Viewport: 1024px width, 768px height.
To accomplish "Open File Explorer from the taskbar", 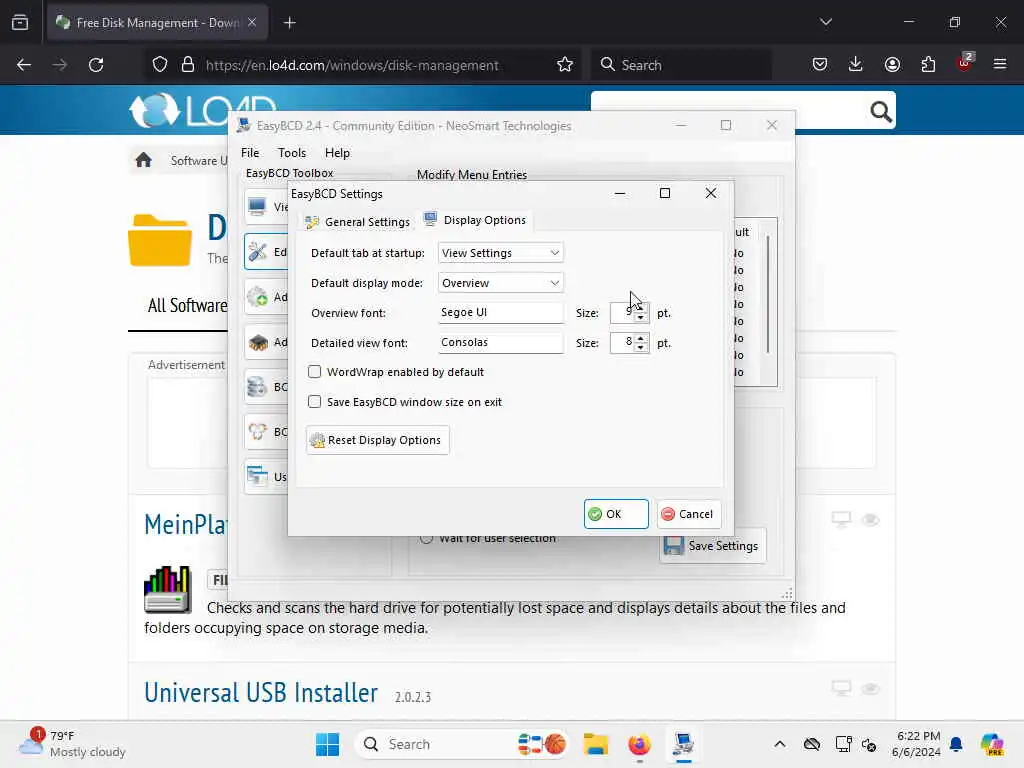I will click(x=596, y=744).
